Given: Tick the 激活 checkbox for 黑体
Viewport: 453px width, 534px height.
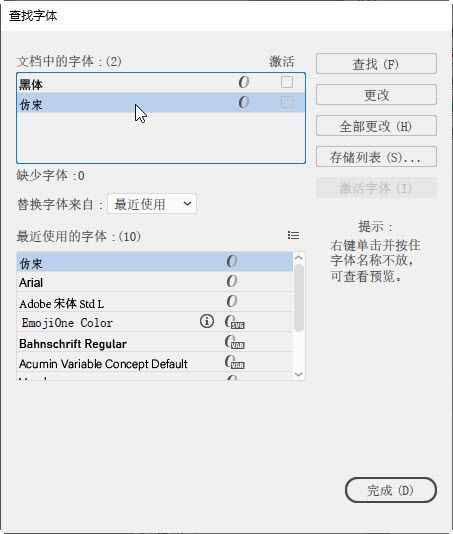Looking at the screenshot, I should pyautogui.click(x=287, y=82).
